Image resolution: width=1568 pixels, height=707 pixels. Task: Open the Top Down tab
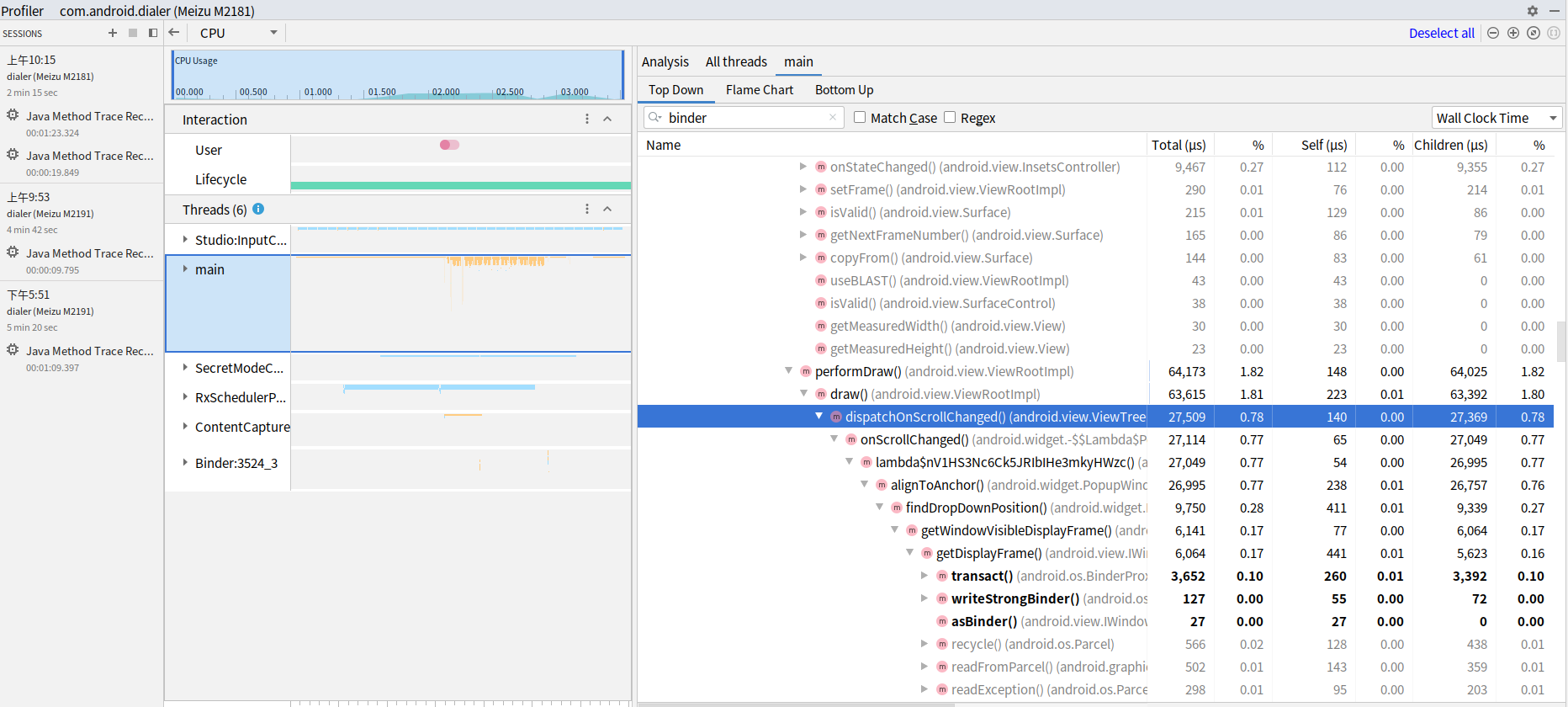pyautogui.click(x=675, y=89)
